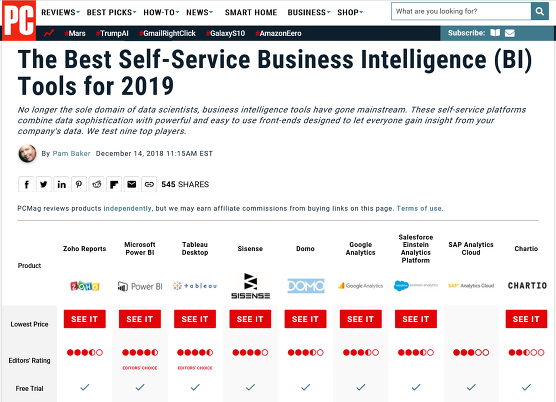The image size is (556, 402).
Task: Open the #AmazonEero trending topic
Action: tap(278, 33)
